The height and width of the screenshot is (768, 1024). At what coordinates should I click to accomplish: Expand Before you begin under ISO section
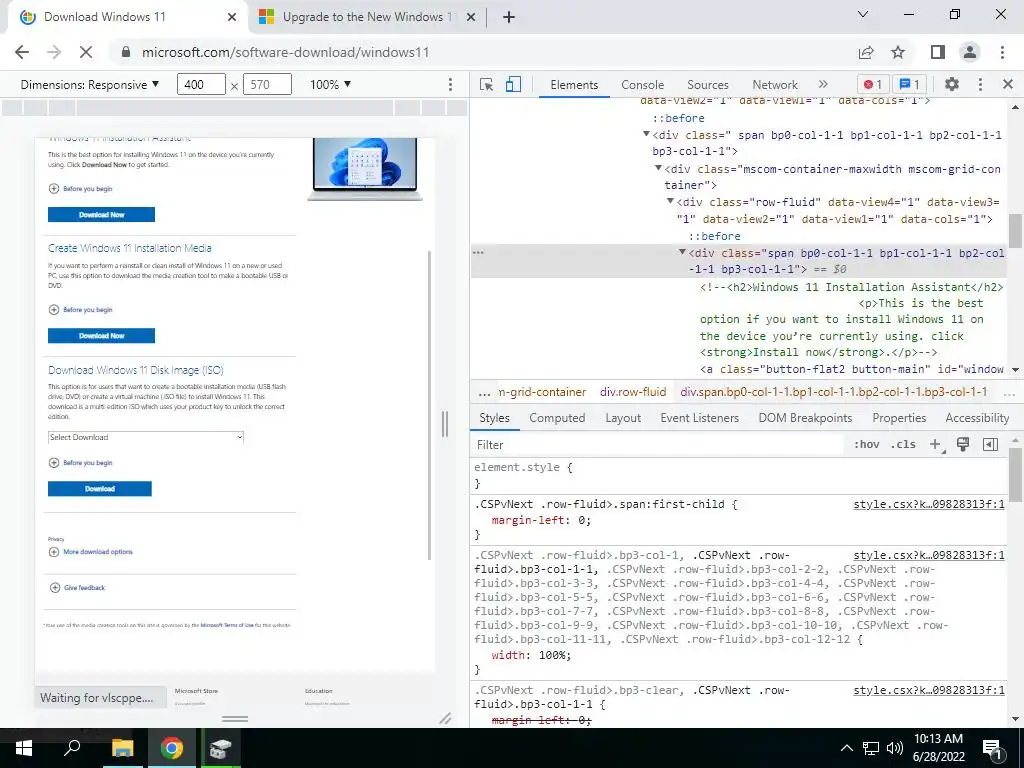(x=81, y=463)
